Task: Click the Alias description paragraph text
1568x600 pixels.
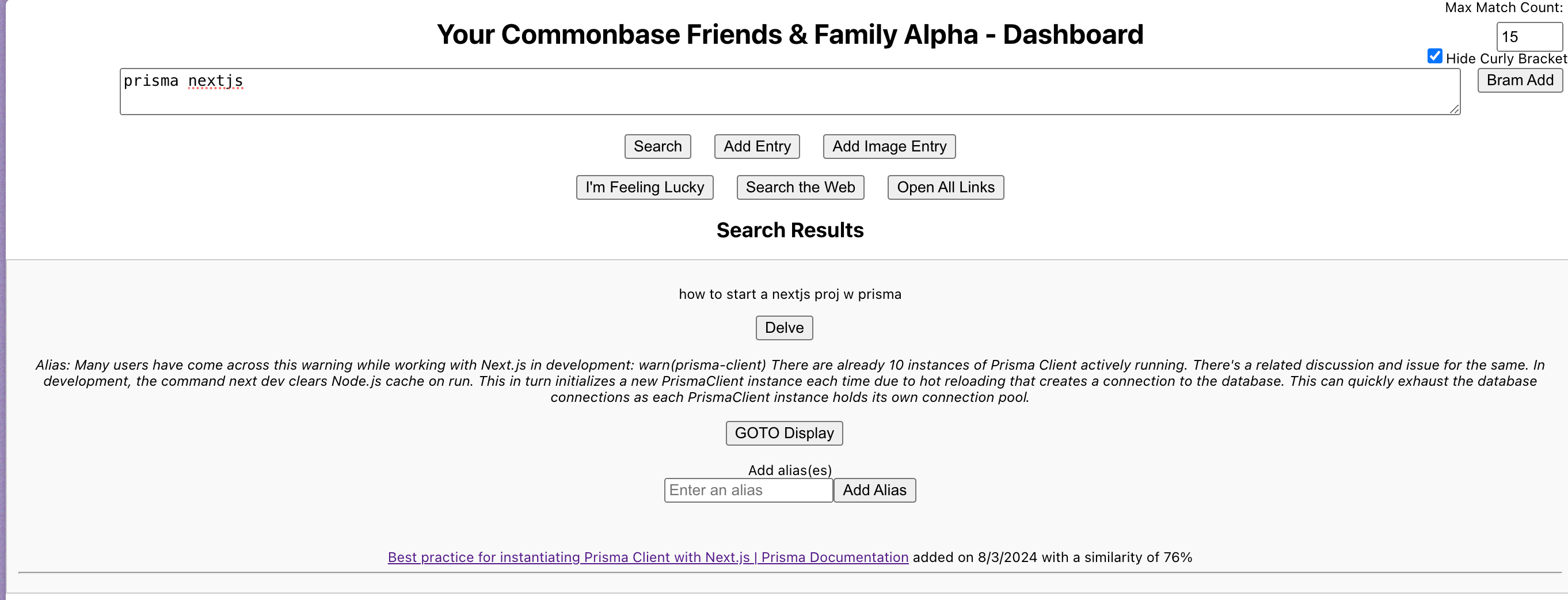Action: click(790, 381)
